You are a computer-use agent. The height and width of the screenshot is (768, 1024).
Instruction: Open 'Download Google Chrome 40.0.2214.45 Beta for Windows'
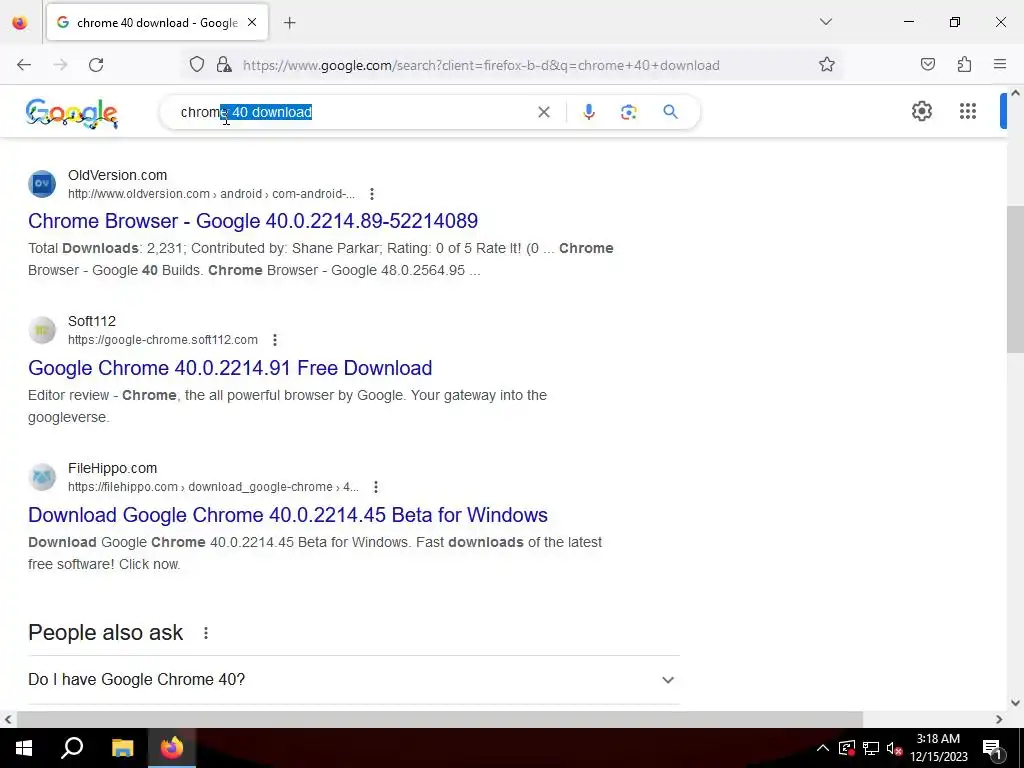point(288,515)
